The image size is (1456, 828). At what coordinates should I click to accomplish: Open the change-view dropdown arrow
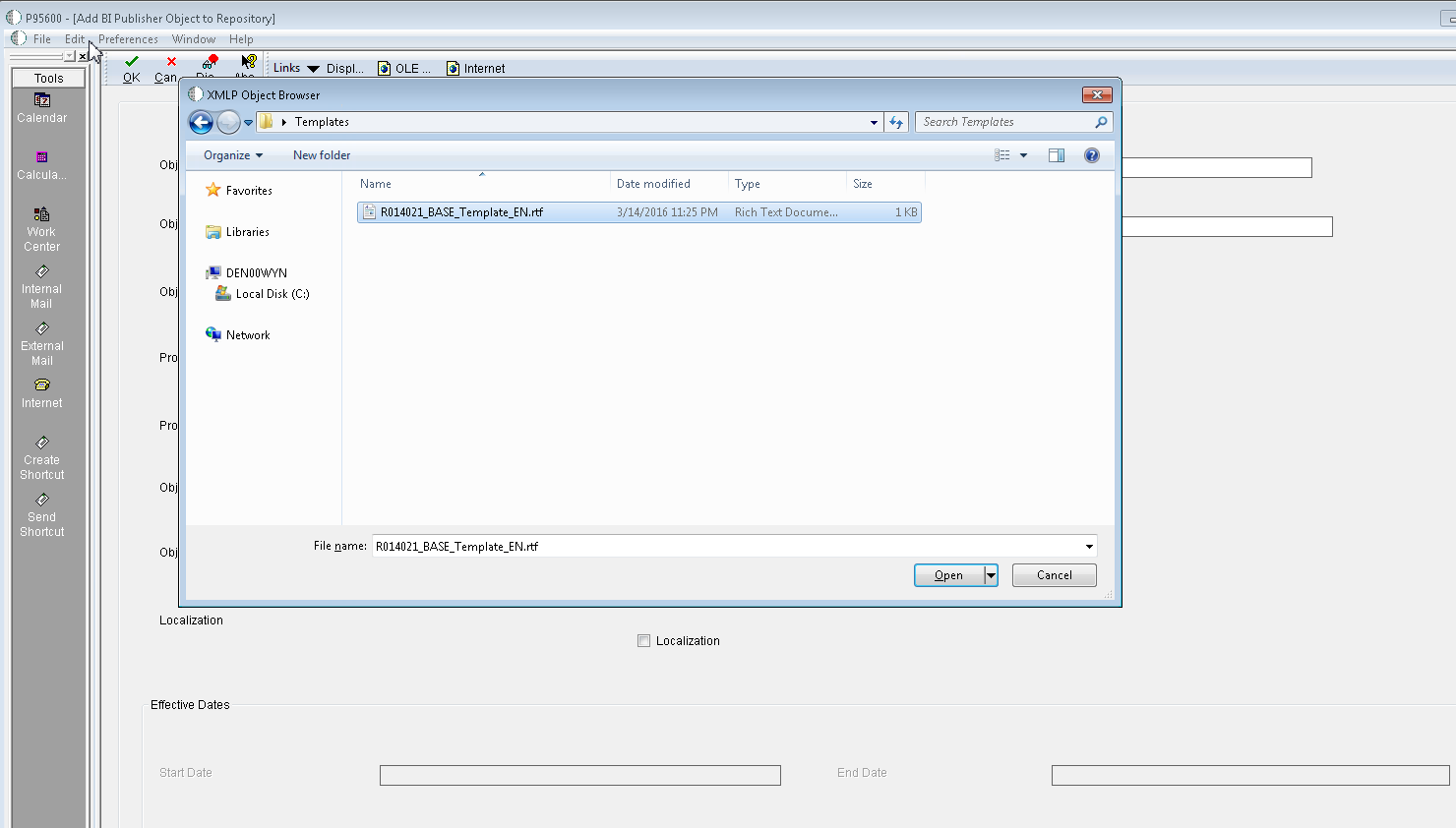pyautogui.click(x=1023, y=154)
